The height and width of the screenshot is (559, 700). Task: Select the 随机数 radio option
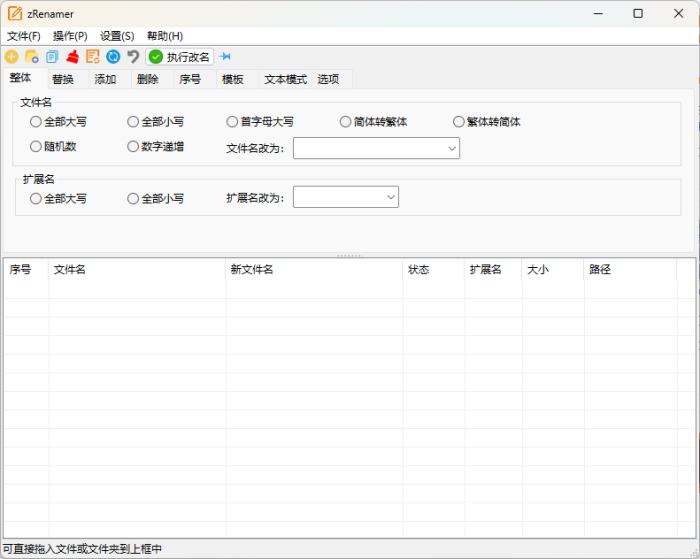click(x=53, y=146)
